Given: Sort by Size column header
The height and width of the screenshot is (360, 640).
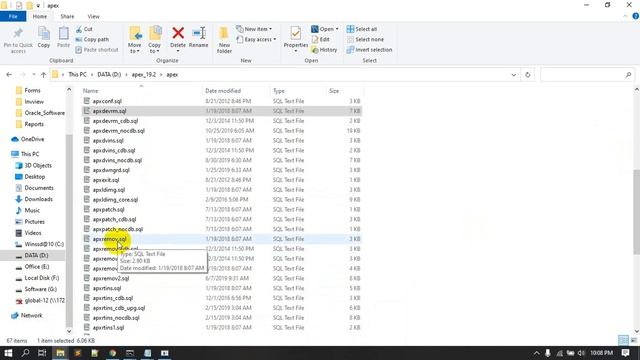Looking at the screenshot, I should point(334,91).
